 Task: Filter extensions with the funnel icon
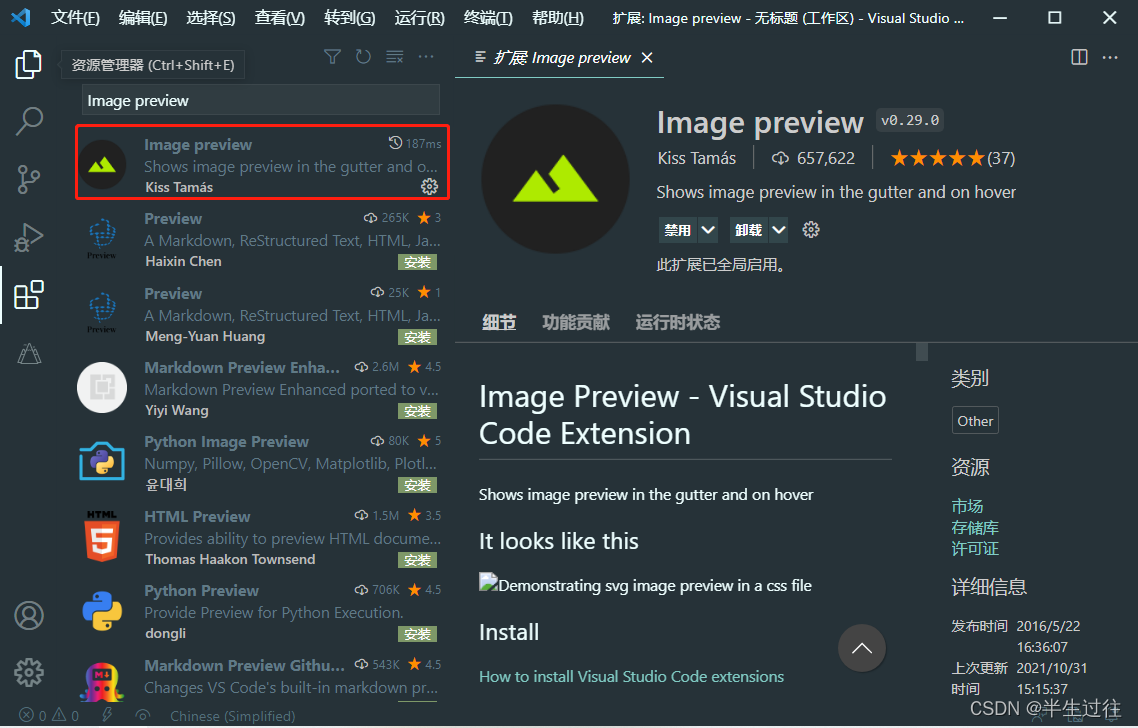coord(332,57)
